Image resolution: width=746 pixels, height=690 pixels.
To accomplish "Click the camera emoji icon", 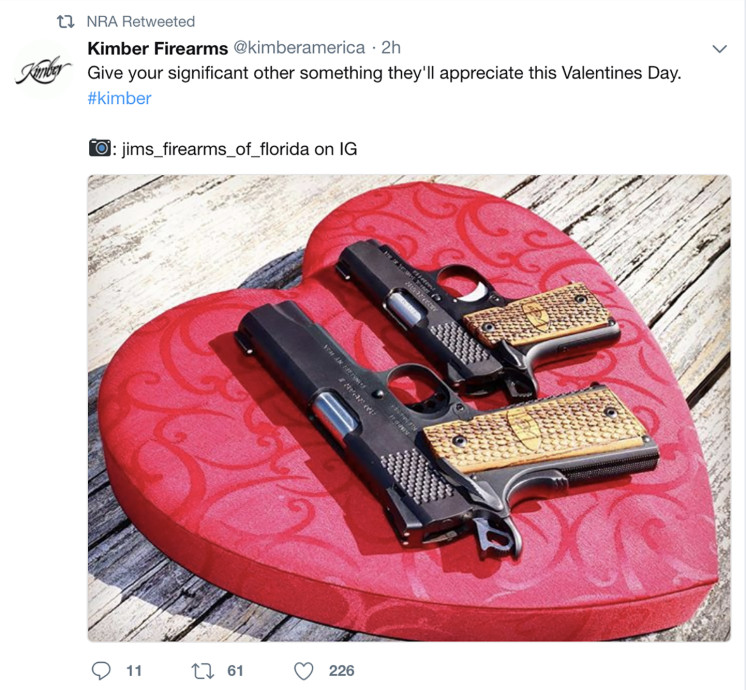I will point(99,149).
